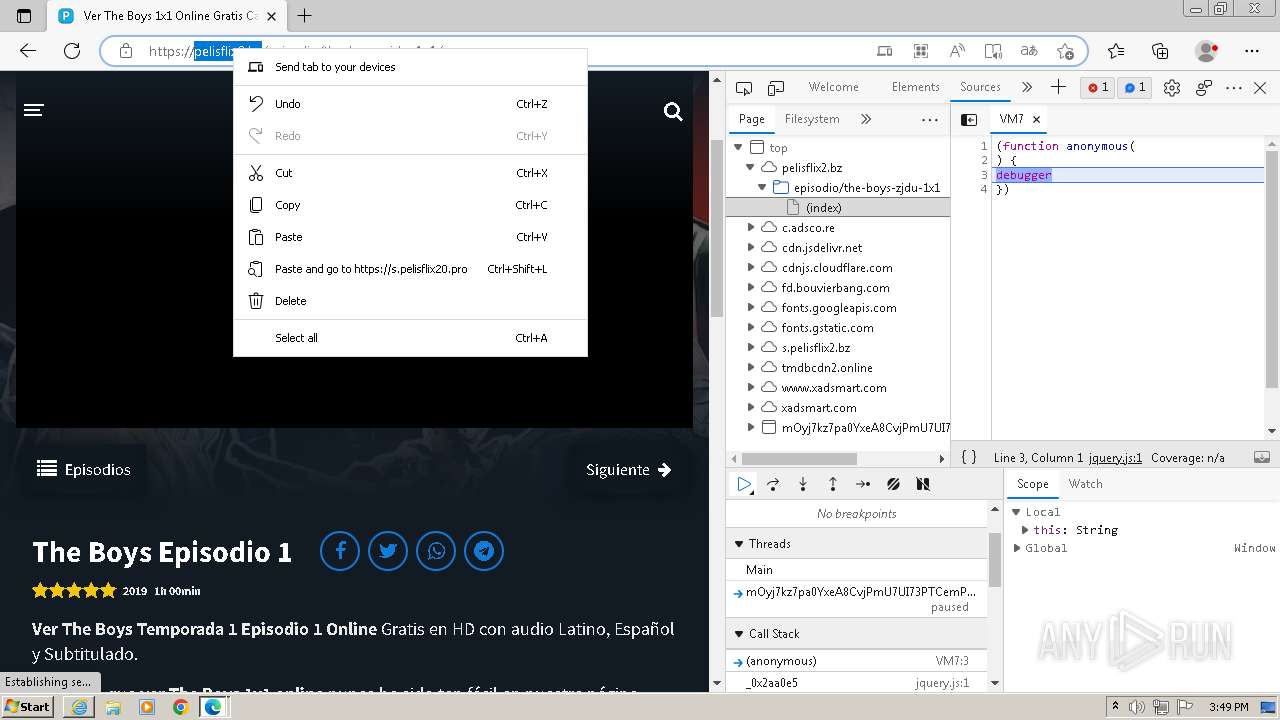Click the coverage drawer icon in status bar
1280x720 pixels.
tap(1262, 457)
